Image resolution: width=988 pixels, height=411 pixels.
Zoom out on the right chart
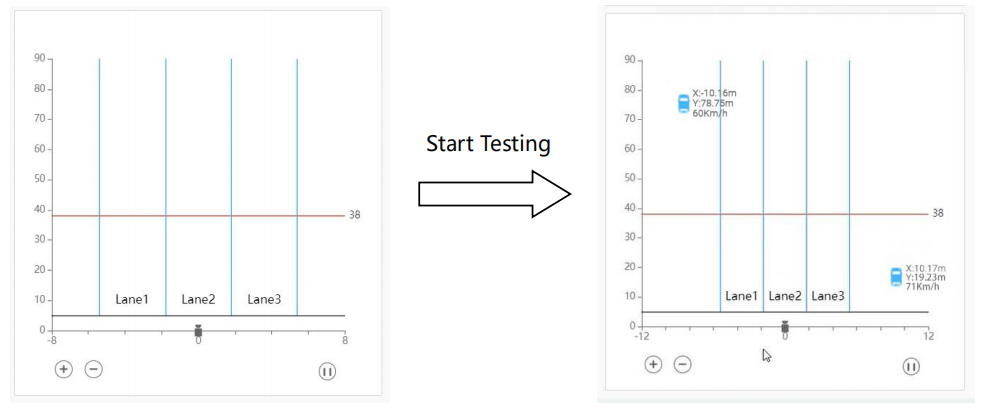[682, 364]
